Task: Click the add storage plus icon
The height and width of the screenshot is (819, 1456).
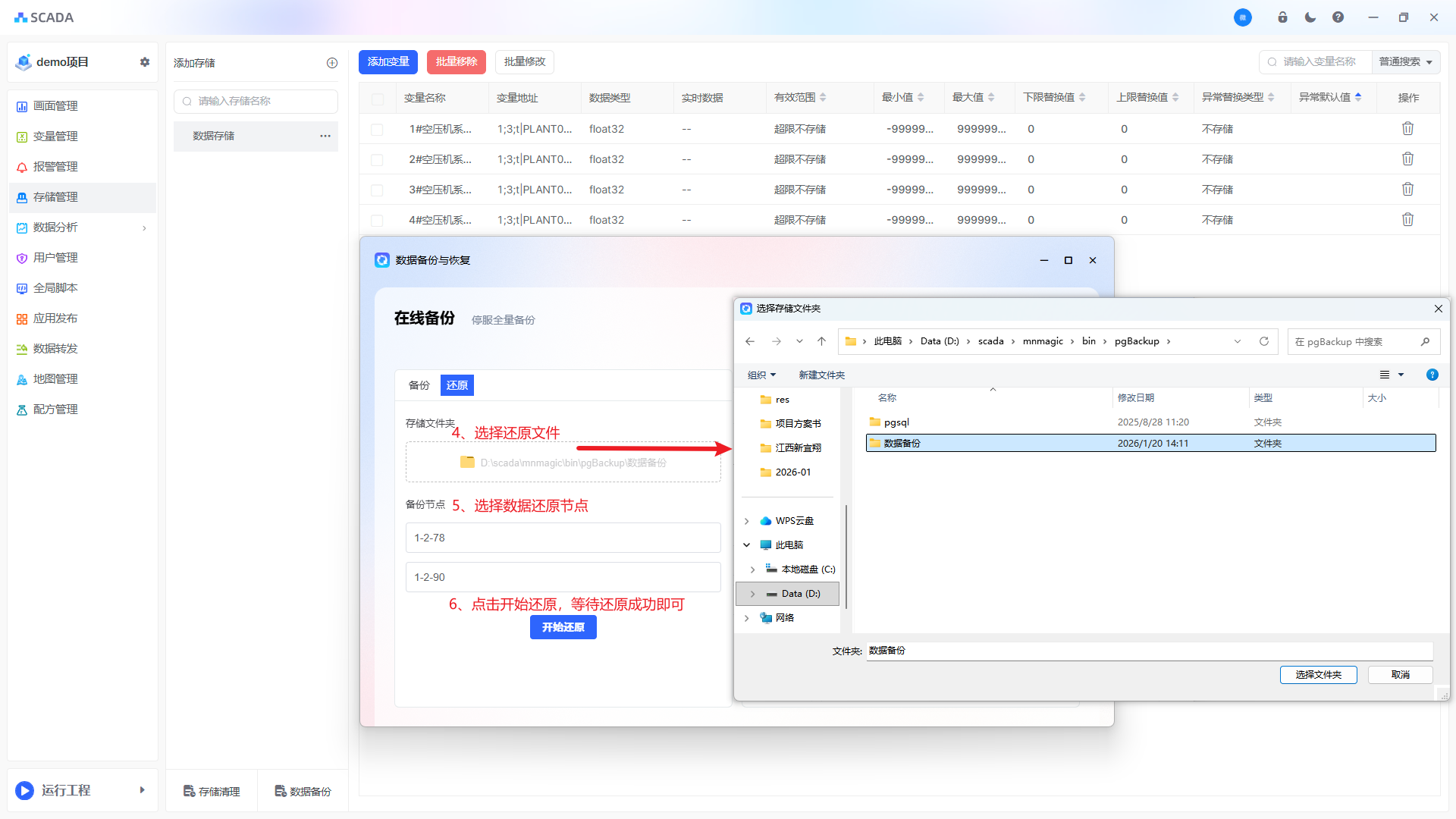Action: click(332, 63)
